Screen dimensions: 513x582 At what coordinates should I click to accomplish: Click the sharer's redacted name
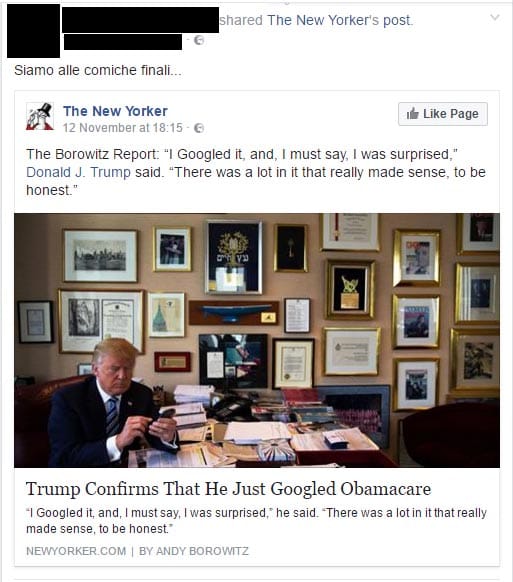pyautogui.click(x=140, y=20)
